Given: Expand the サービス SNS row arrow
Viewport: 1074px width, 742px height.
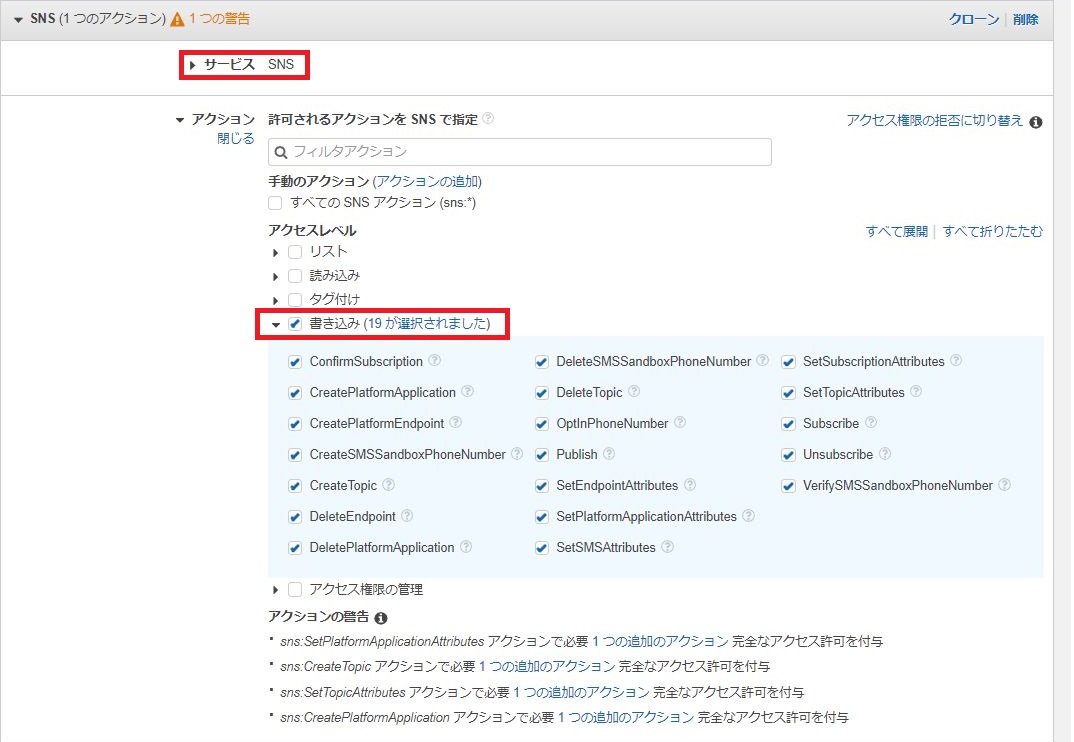Looking at the screenshot, I should tap(192, 65).
